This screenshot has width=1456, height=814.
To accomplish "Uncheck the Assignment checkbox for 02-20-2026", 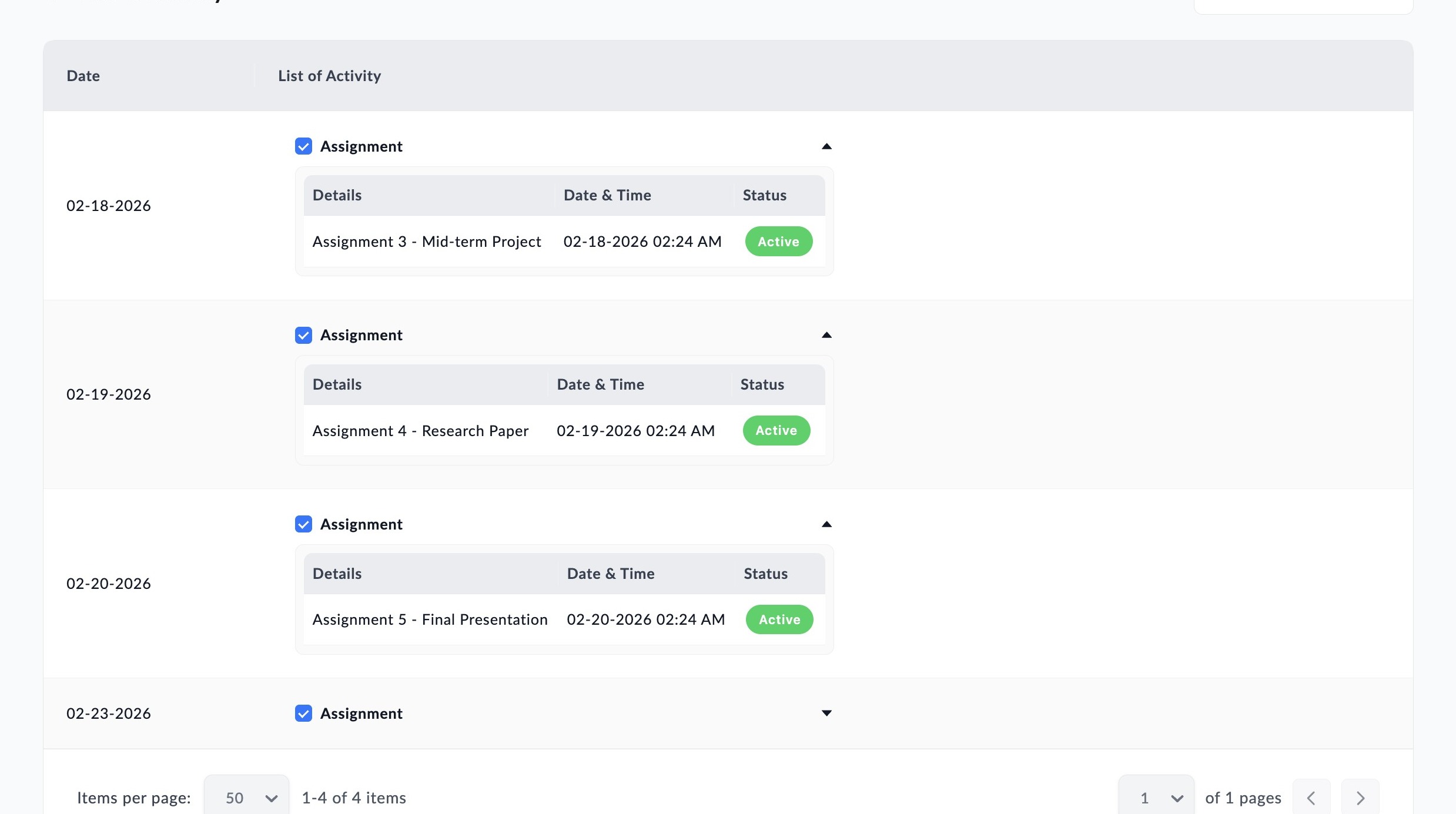I will [303, 524].
